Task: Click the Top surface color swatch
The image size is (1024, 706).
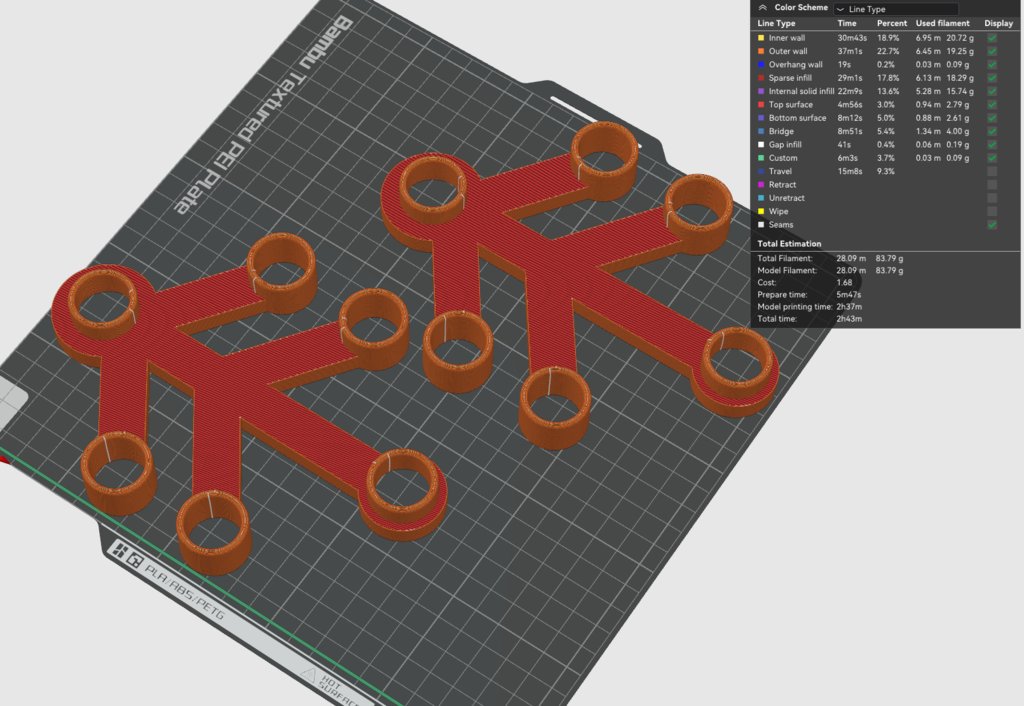Action: pyautogui.click(x=761, y=104)
